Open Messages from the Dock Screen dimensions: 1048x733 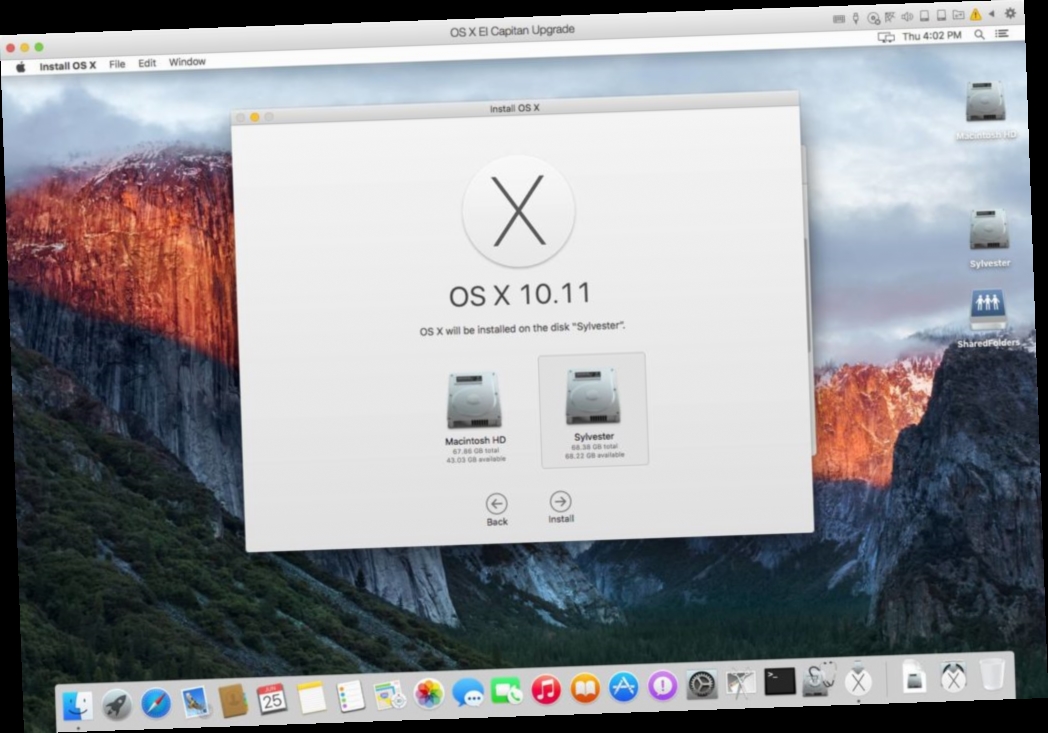coord(467,692)
